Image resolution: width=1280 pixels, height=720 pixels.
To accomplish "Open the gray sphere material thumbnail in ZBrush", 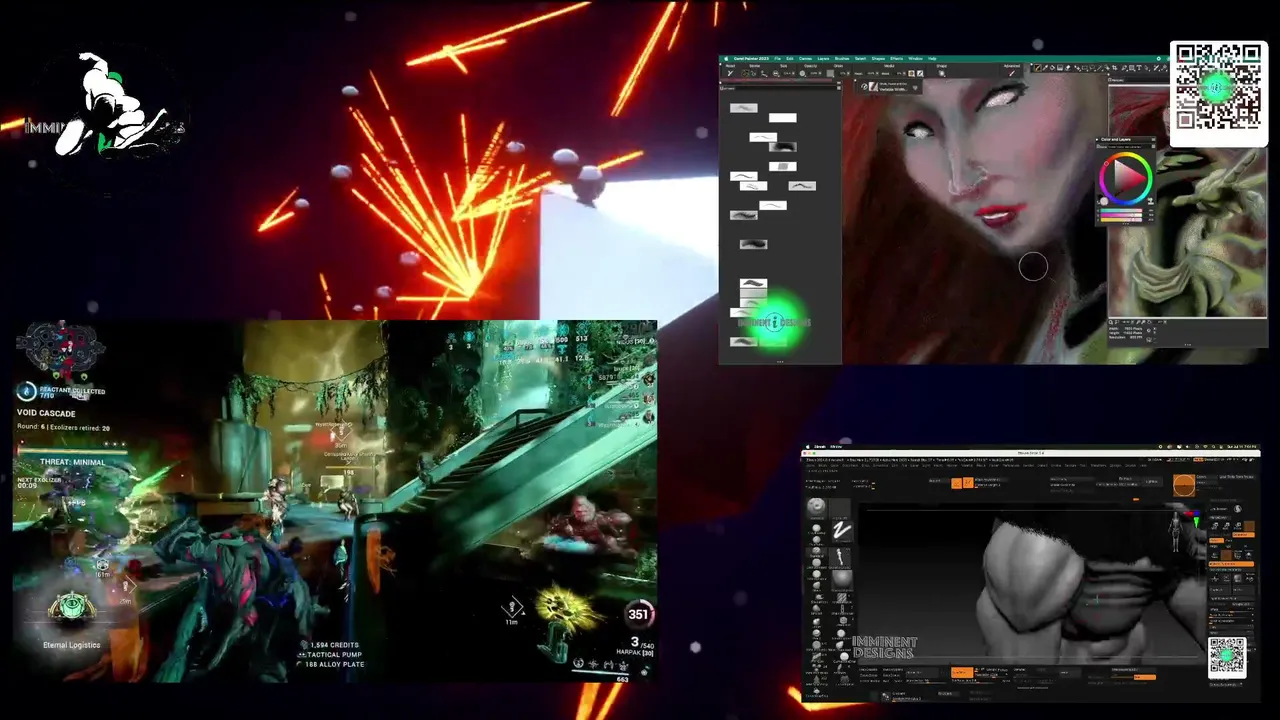I will (x=841, y=579).
